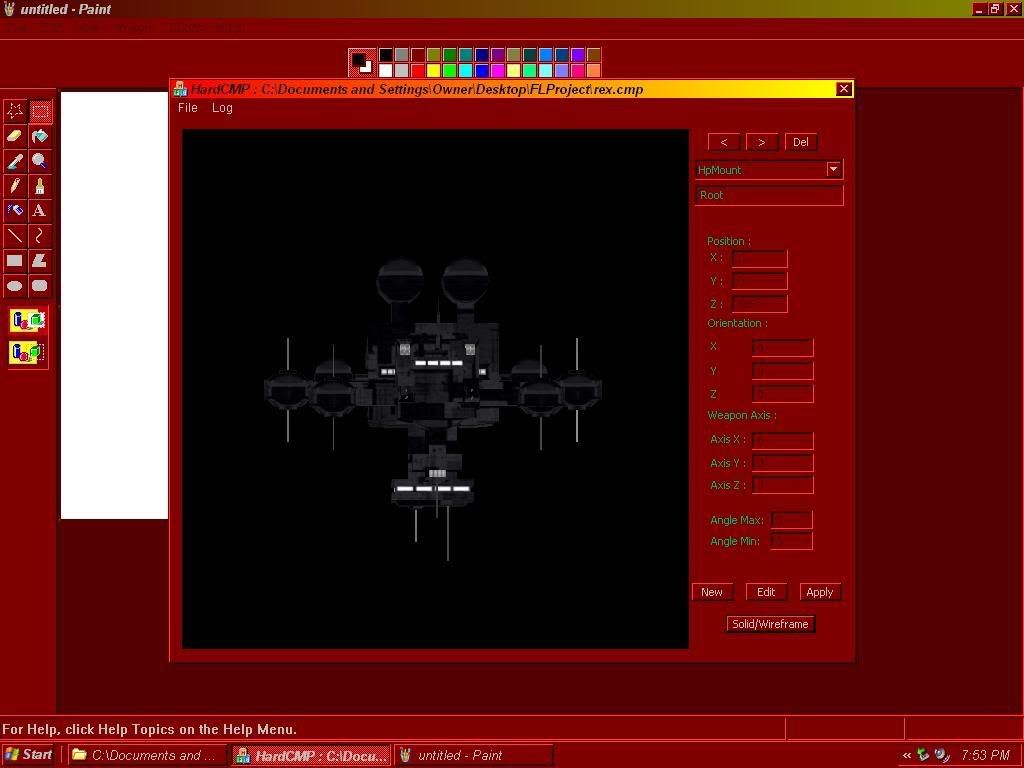Open the HpMount hardpoint type dropdown

(833, 170)
